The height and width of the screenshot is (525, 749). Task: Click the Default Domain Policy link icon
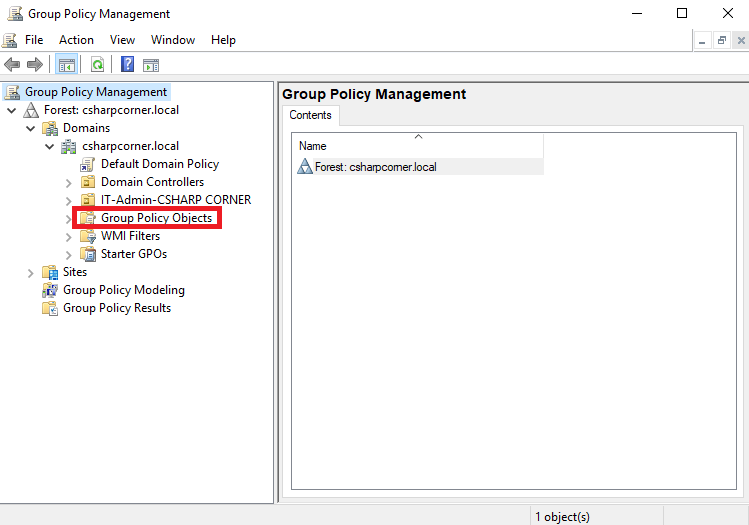[x=87, y=165]
